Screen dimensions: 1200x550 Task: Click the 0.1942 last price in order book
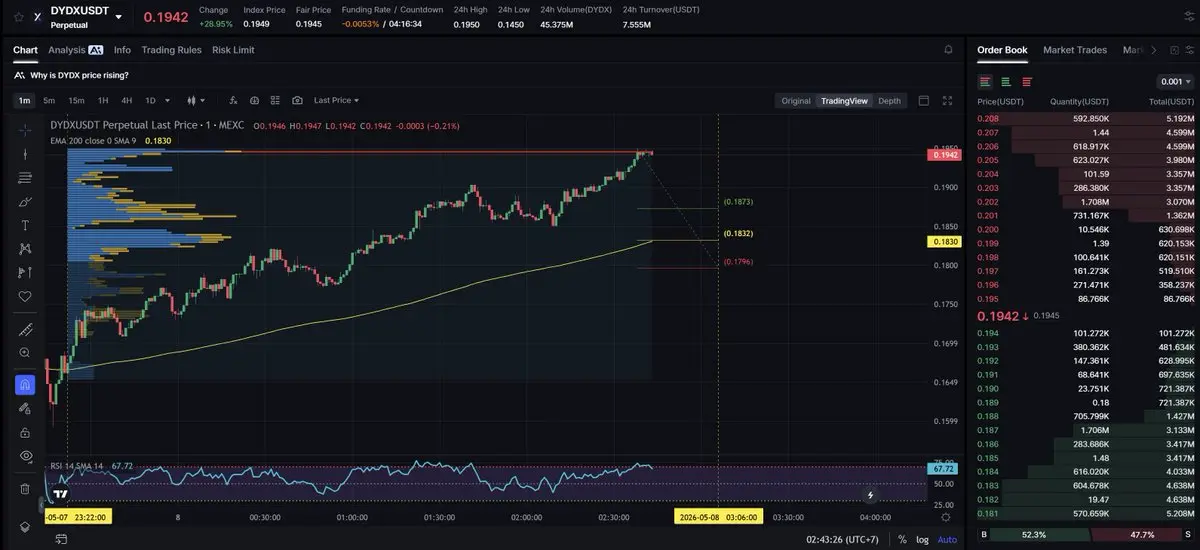998,316
